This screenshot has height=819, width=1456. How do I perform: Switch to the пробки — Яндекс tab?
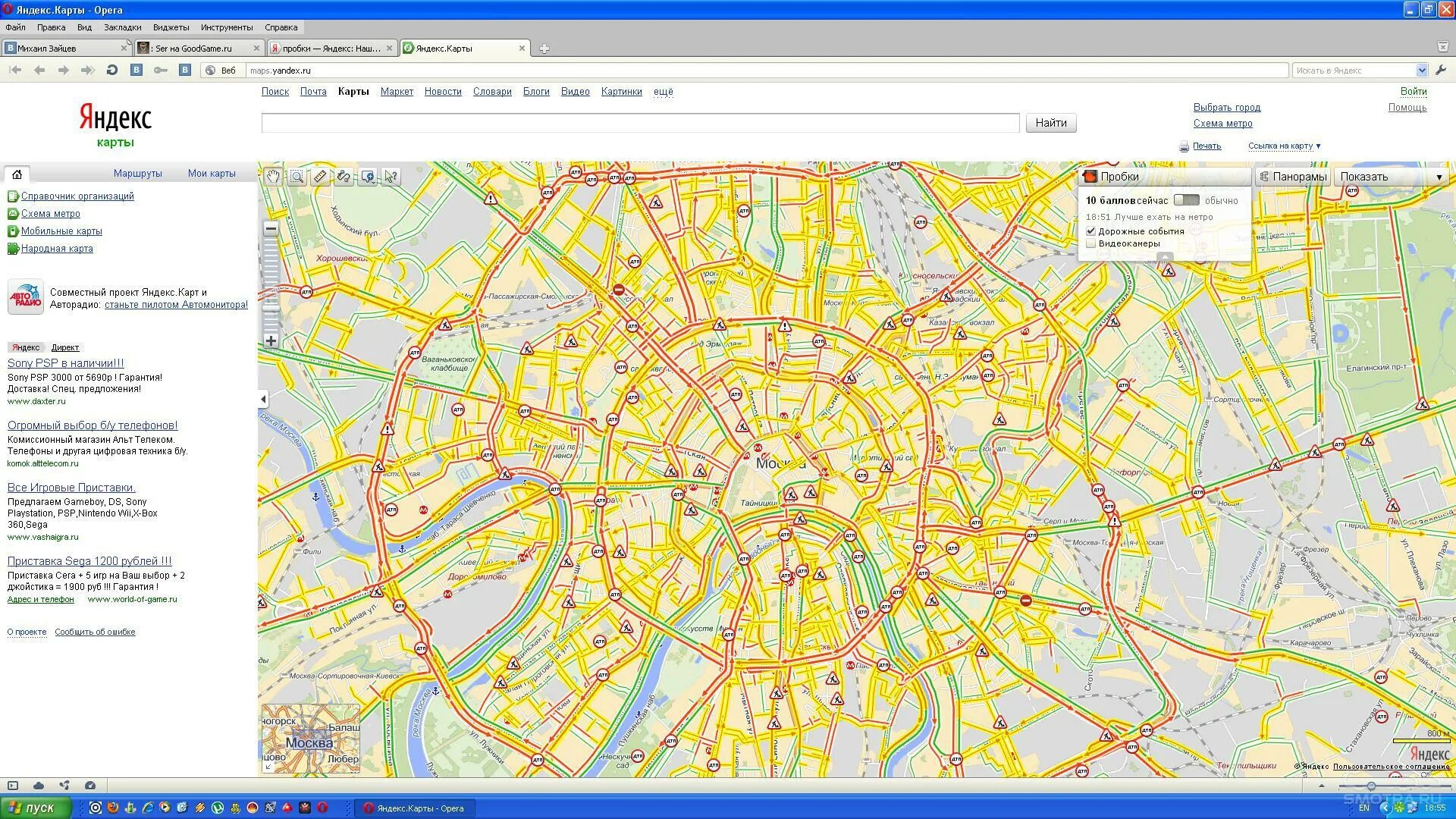[331, 48]
